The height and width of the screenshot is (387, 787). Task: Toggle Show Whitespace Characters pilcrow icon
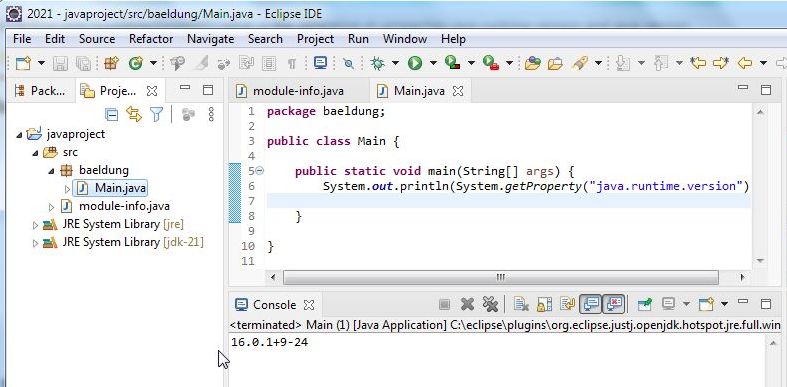coord(292,63)
